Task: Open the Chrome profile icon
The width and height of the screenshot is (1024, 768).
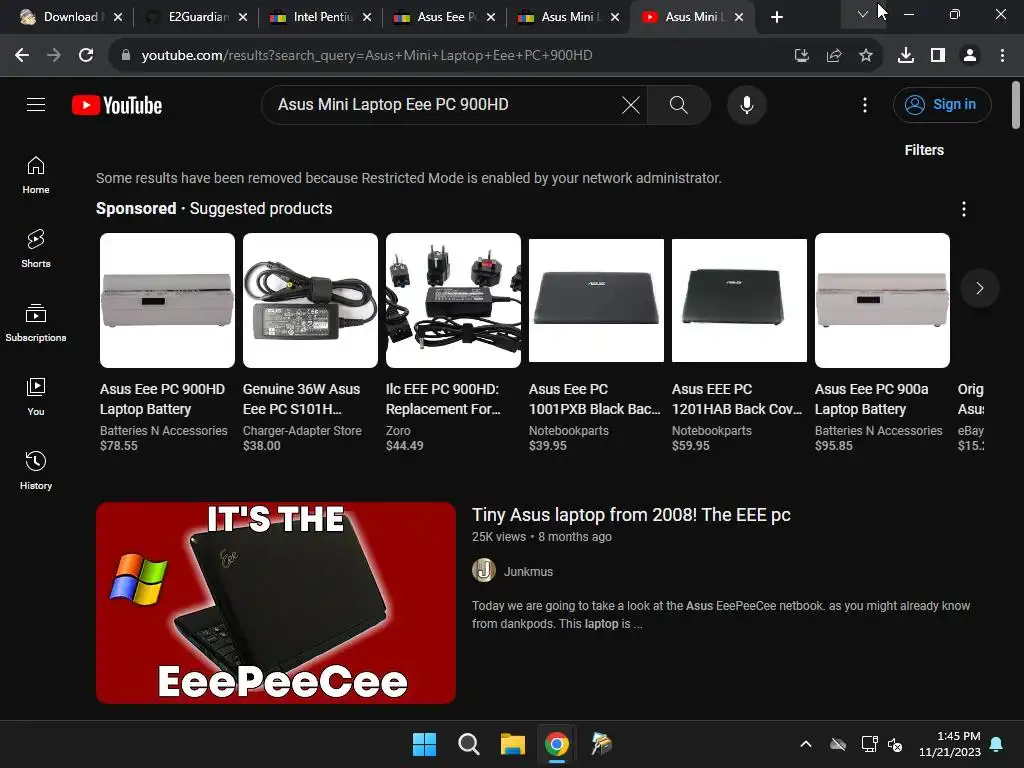Action: tap(970, 56)
